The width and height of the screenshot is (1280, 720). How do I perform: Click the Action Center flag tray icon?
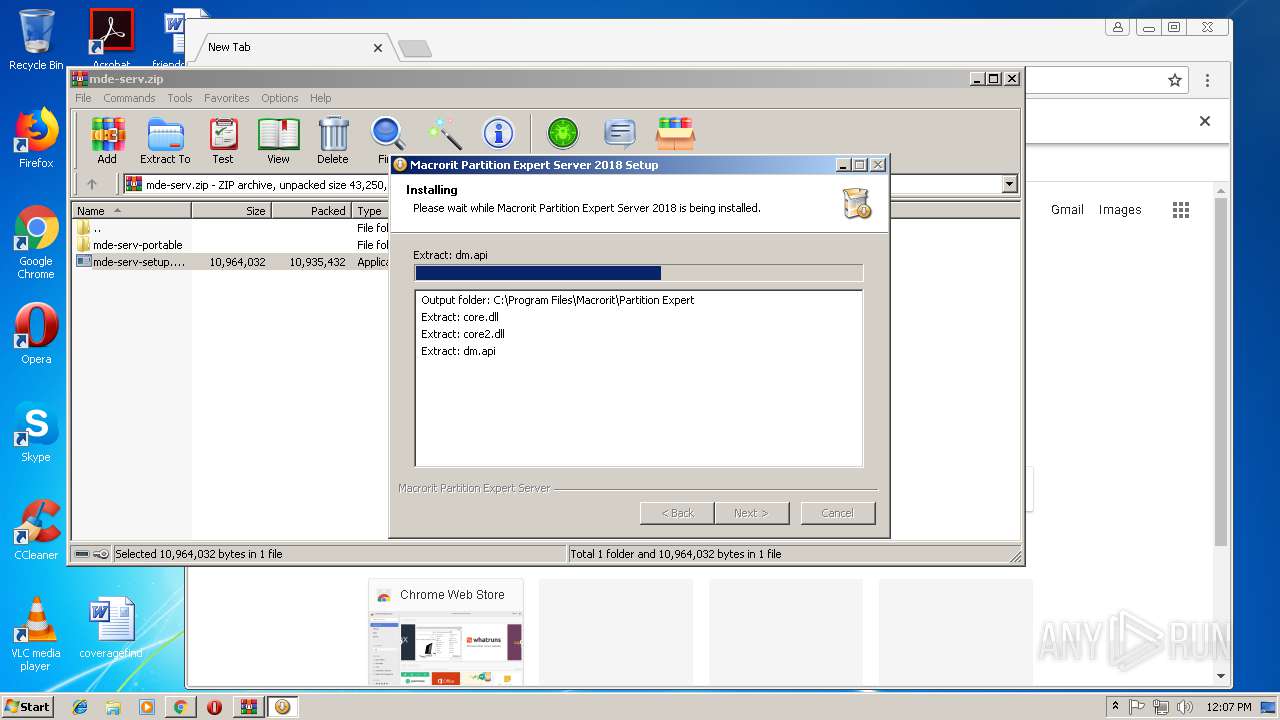1137,707
